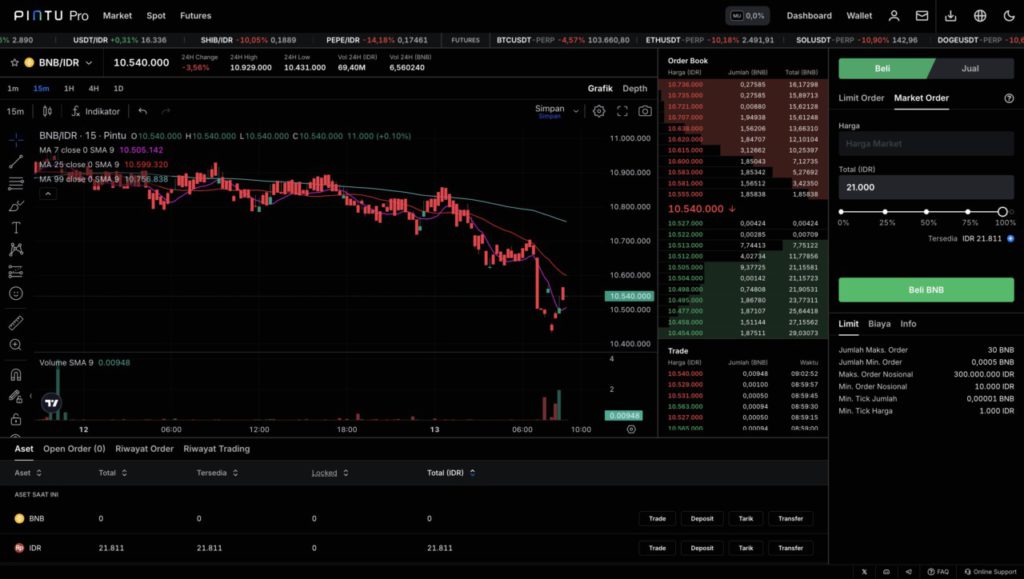Image resolution: width=1024 pixels, height=579 pixels.
Task: Click the download app icon
Action: click(951, 16)
